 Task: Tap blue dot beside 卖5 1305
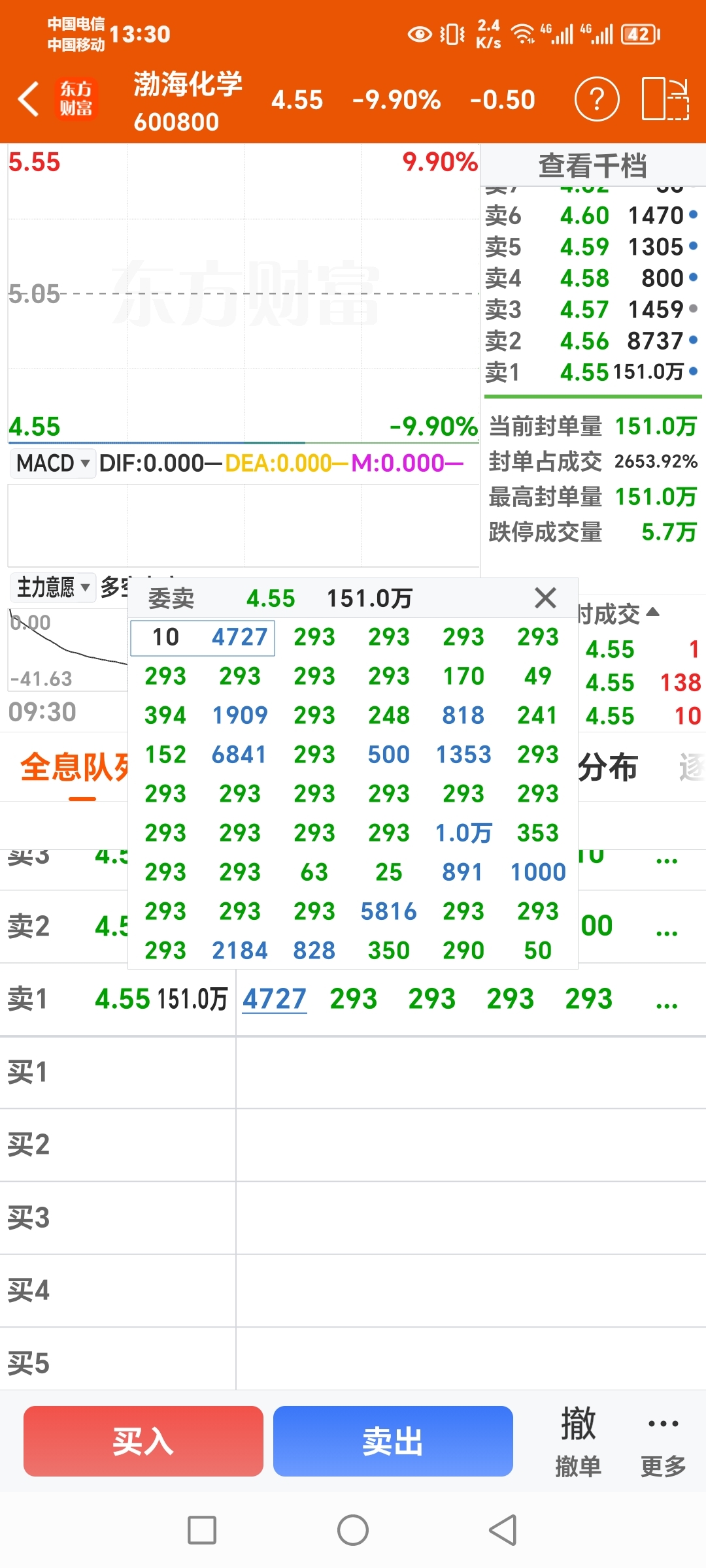tap(694, 246)
